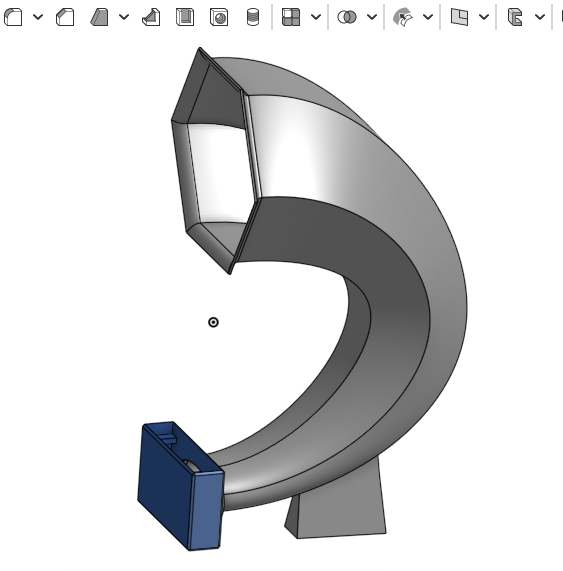Screen dimensions: 563x571
Task: Expand the Draft tool dropdown arrow
Action: tap(124, 17)
